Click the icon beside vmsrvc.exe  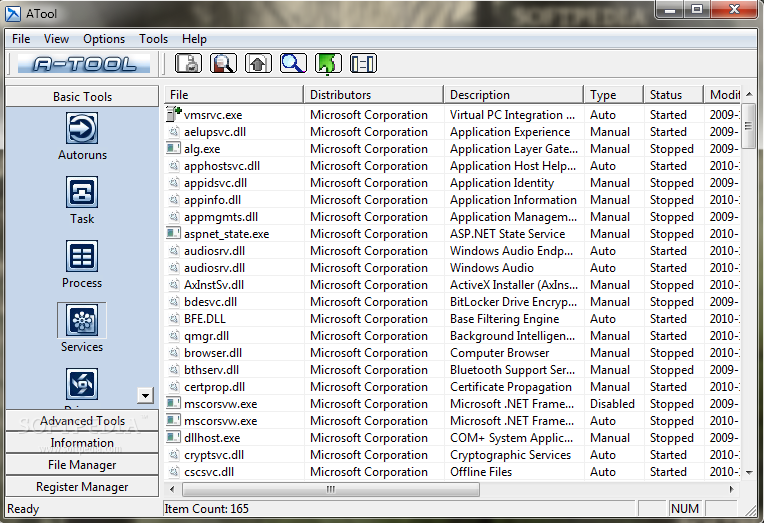pos(173,114)
